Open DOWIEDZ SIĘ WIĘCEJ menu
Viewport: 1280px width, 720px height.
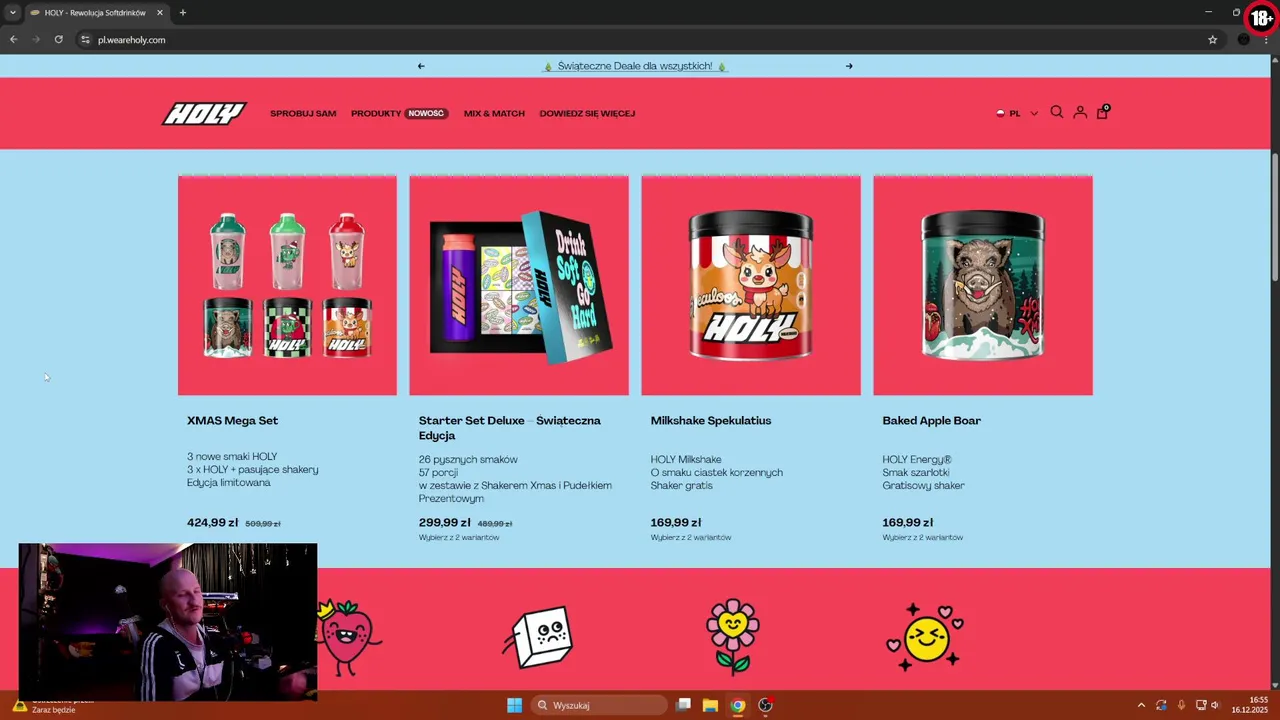pos(587,113)
